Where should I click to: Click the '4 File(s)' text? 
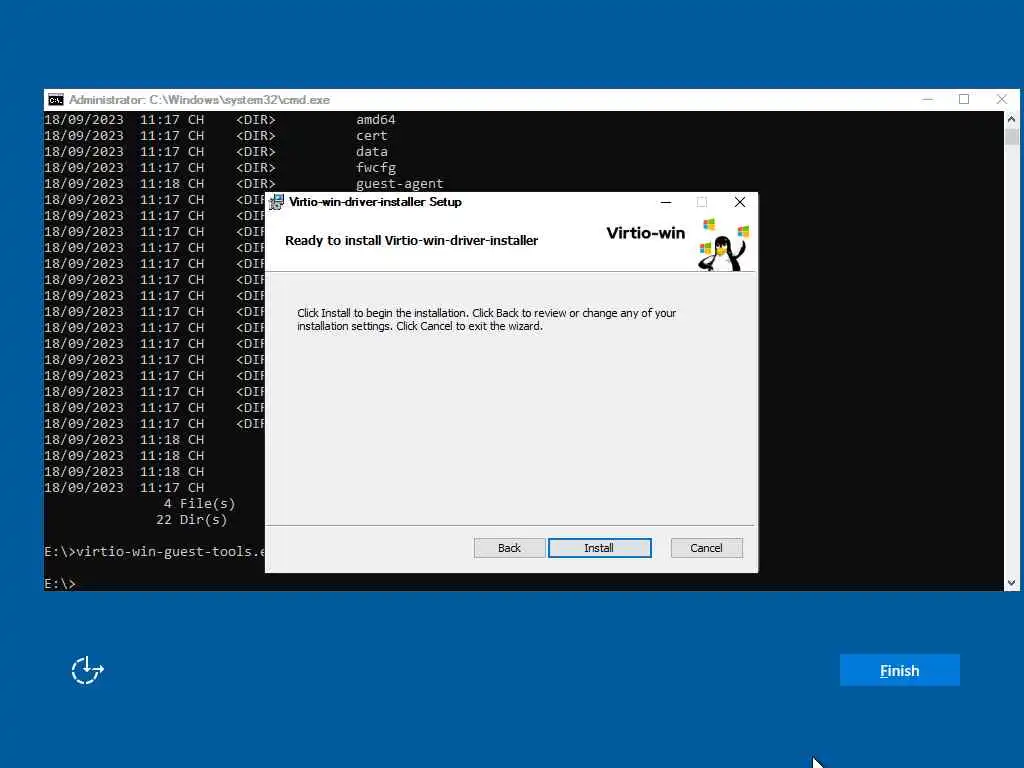click(199, 504)
